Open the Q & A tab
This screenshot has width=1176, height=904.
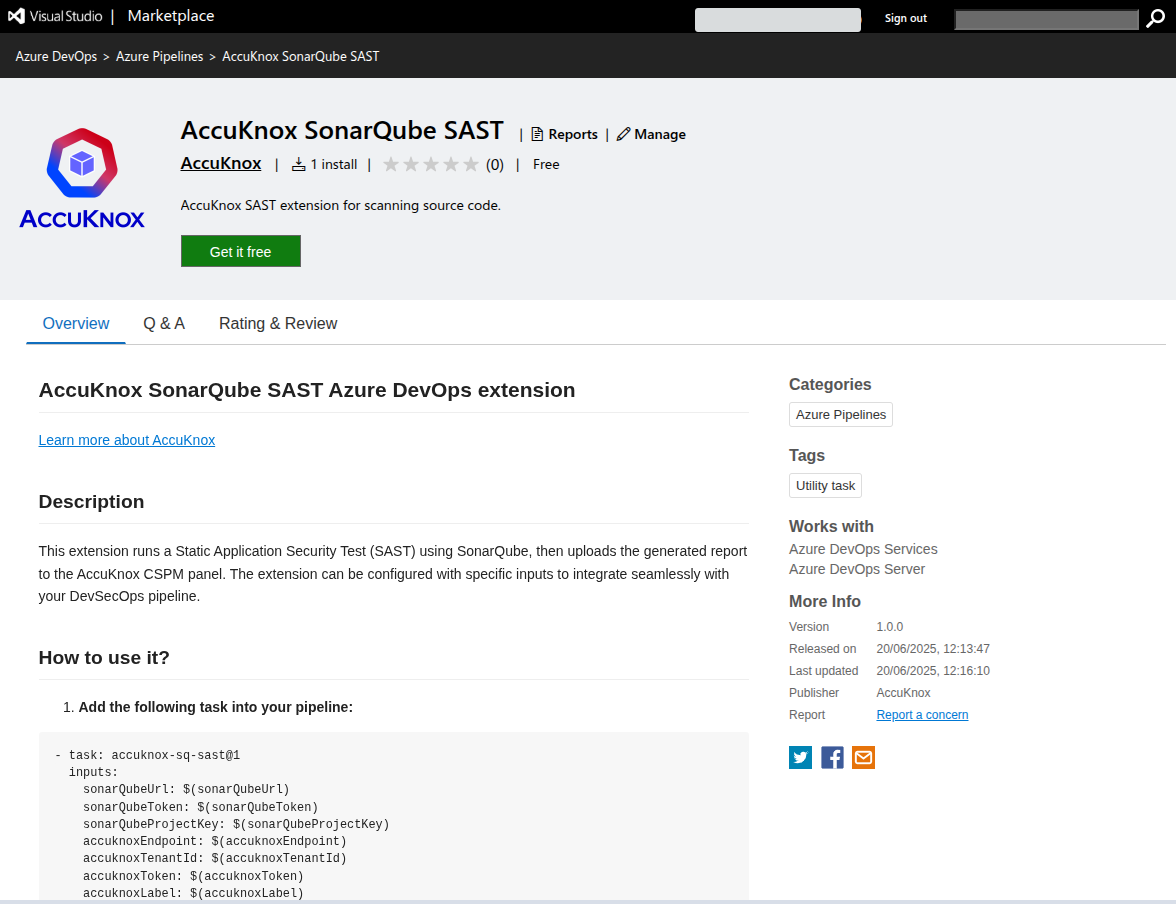tap(164, 323)
